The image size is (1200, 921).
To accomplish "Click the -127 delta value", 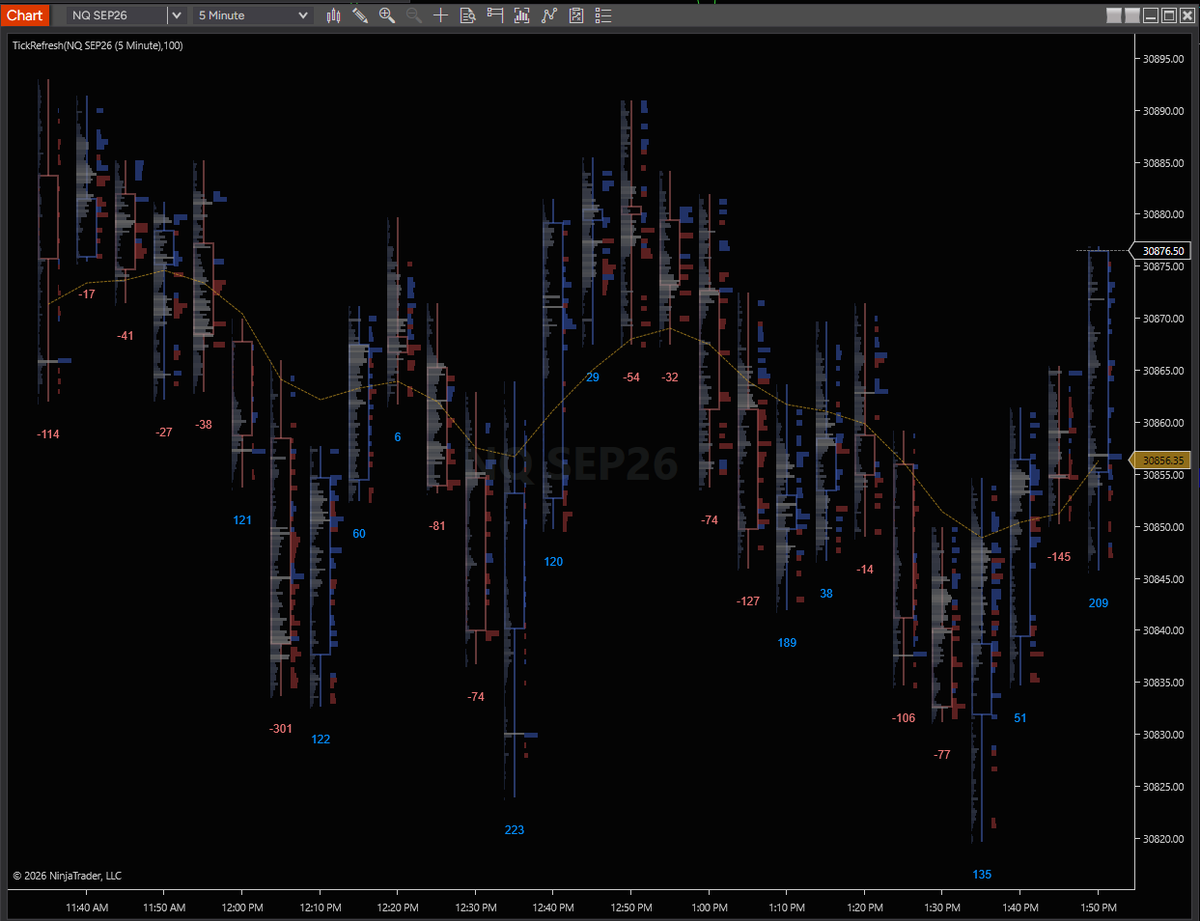I will coord(748,601).
